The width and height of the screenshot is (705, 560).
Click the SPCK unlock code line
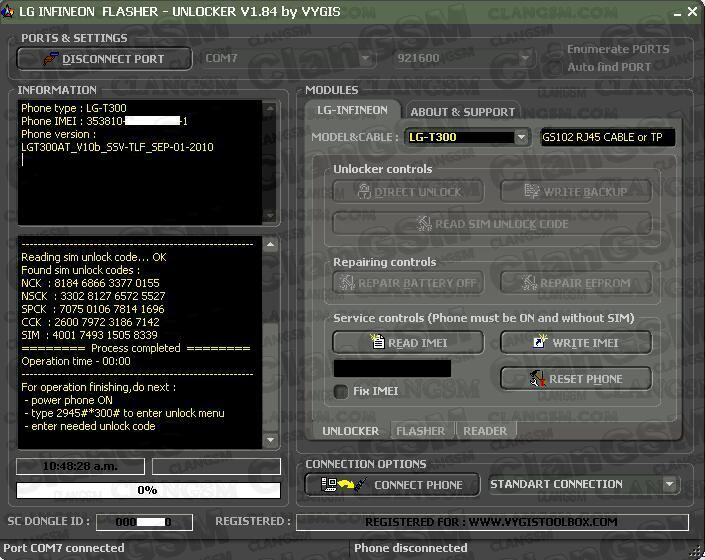coord(93,309)
